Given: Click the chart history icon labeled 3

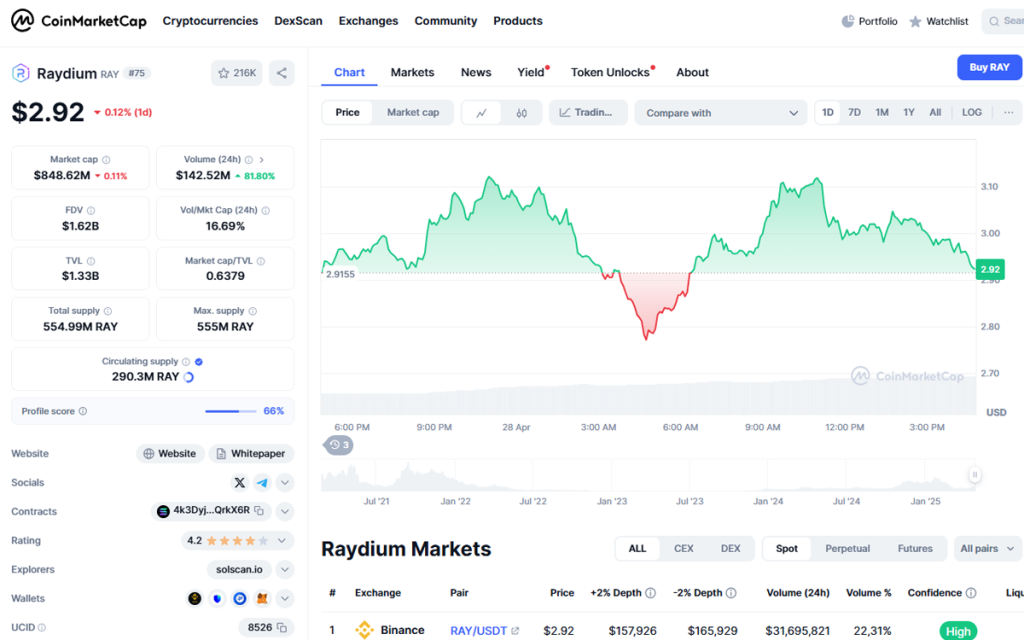Looking at the screenshot, I should pos(339,445).
